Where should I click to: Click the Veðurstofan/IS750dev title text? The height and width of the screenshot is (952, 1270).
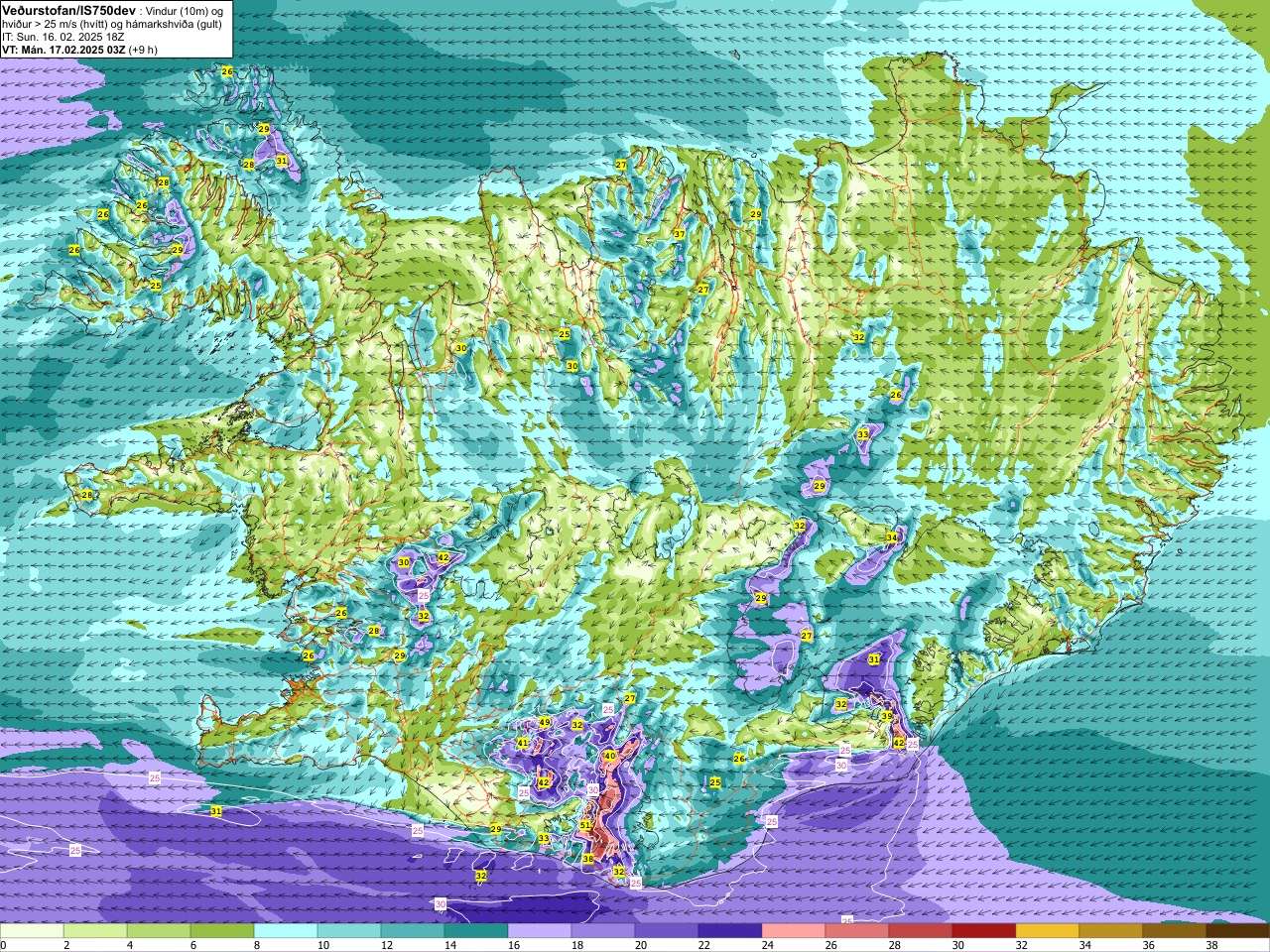coord(68,9)
